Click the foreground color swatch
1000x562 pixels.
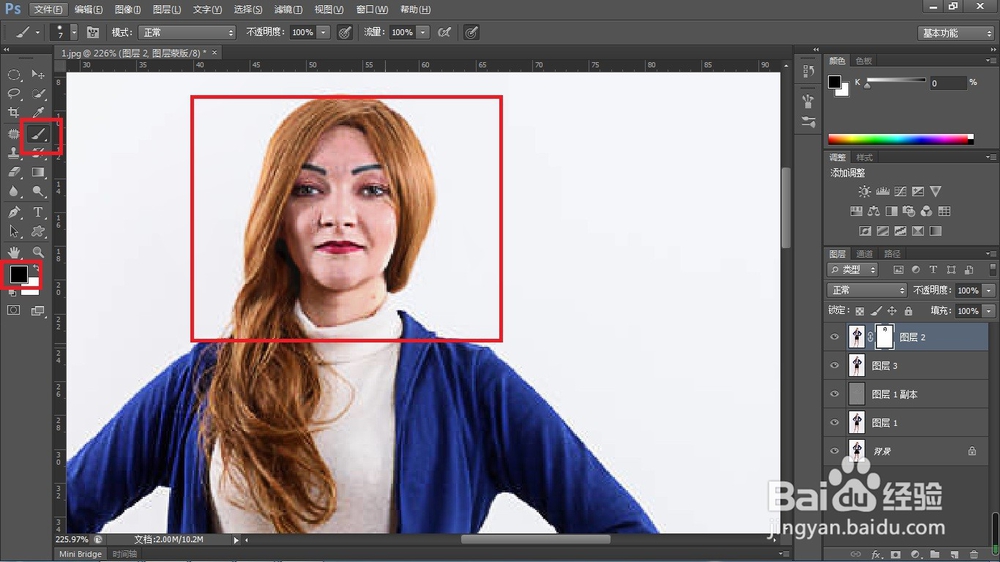[18, 274]
